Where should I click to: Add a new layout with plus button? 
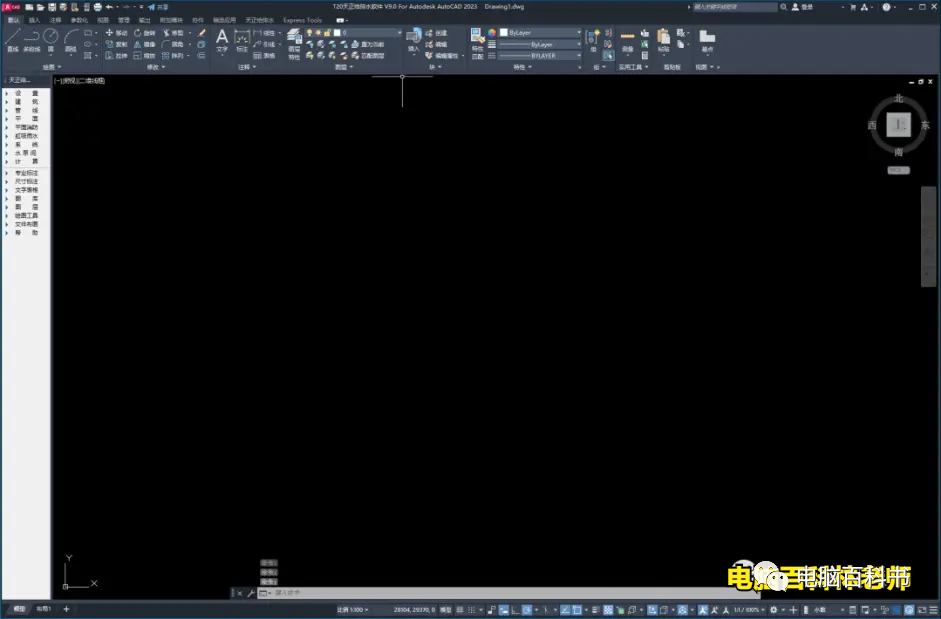click(66, 609)
